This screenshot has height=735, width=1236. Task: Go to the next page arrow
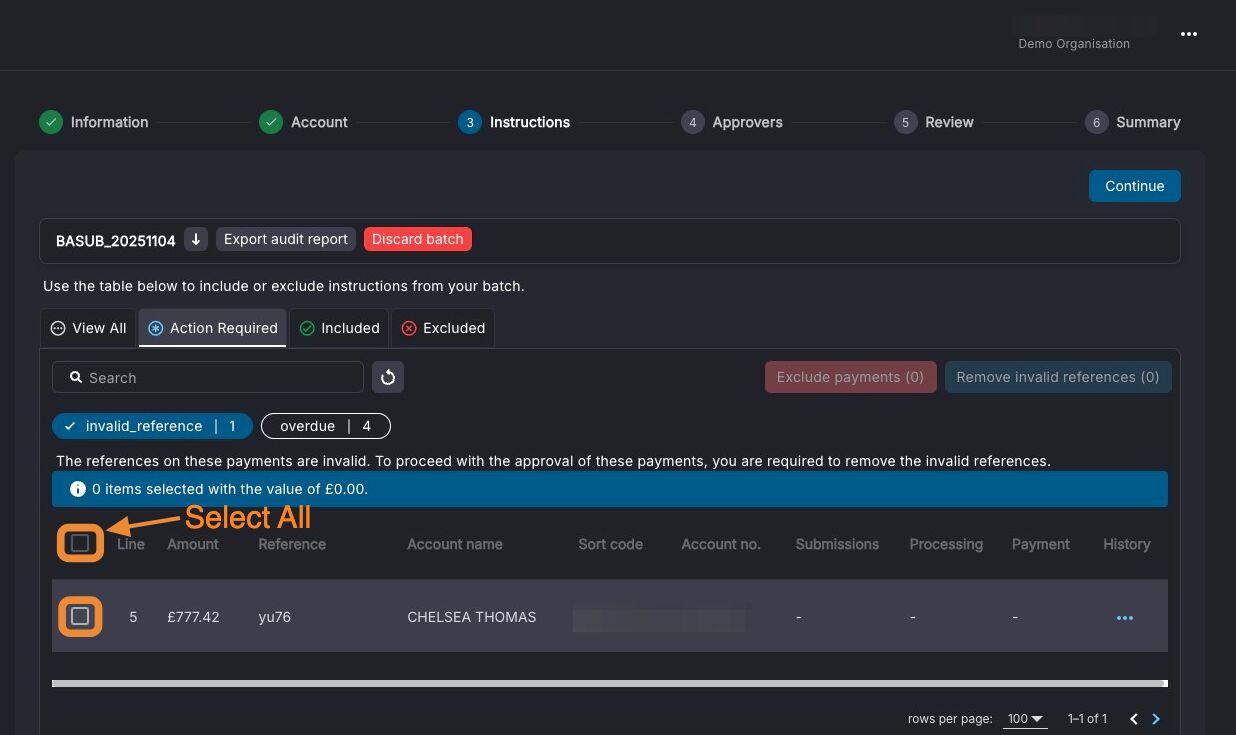1156,719
